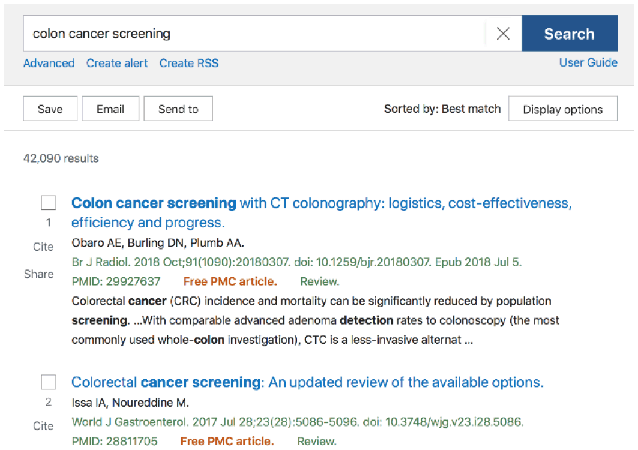Tick the checkbox for result 2
Image resolution: width=638 pixels, height=450 pixels.
click(48, 382)
